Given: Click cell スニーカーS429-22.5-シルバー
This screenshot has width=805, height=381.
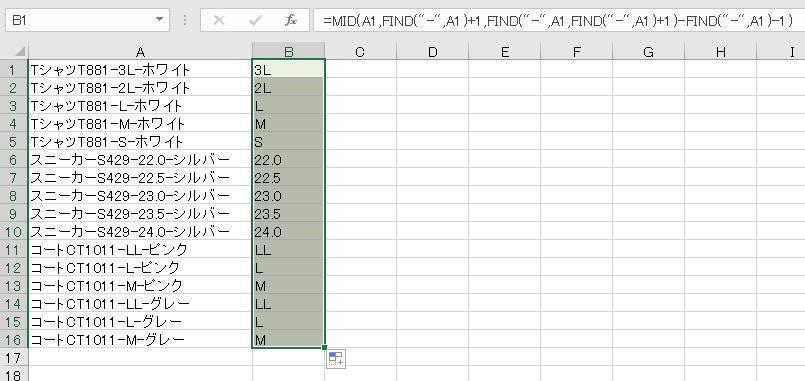Looking at the screenshot, I should click(x=140, y=177).
